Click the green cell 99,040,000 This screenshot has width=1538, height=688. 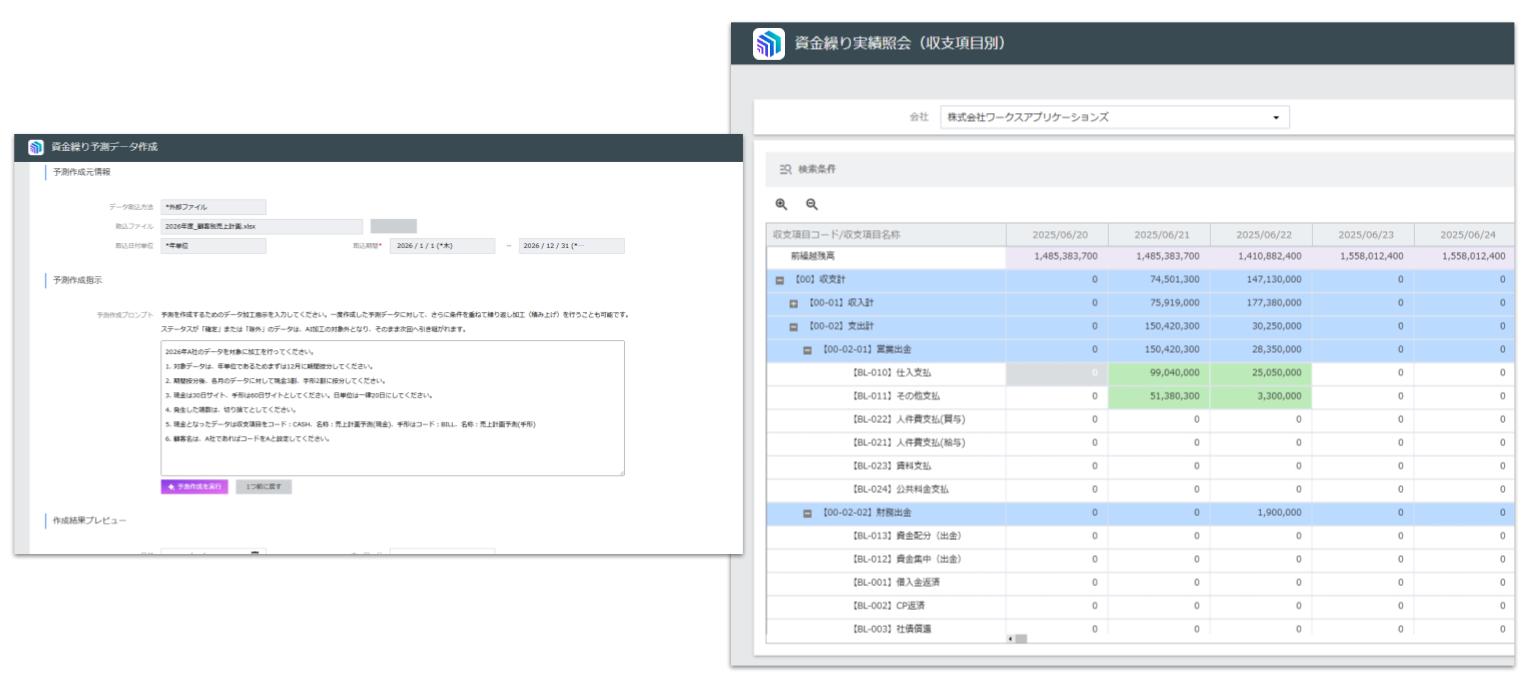[1158, 372]
